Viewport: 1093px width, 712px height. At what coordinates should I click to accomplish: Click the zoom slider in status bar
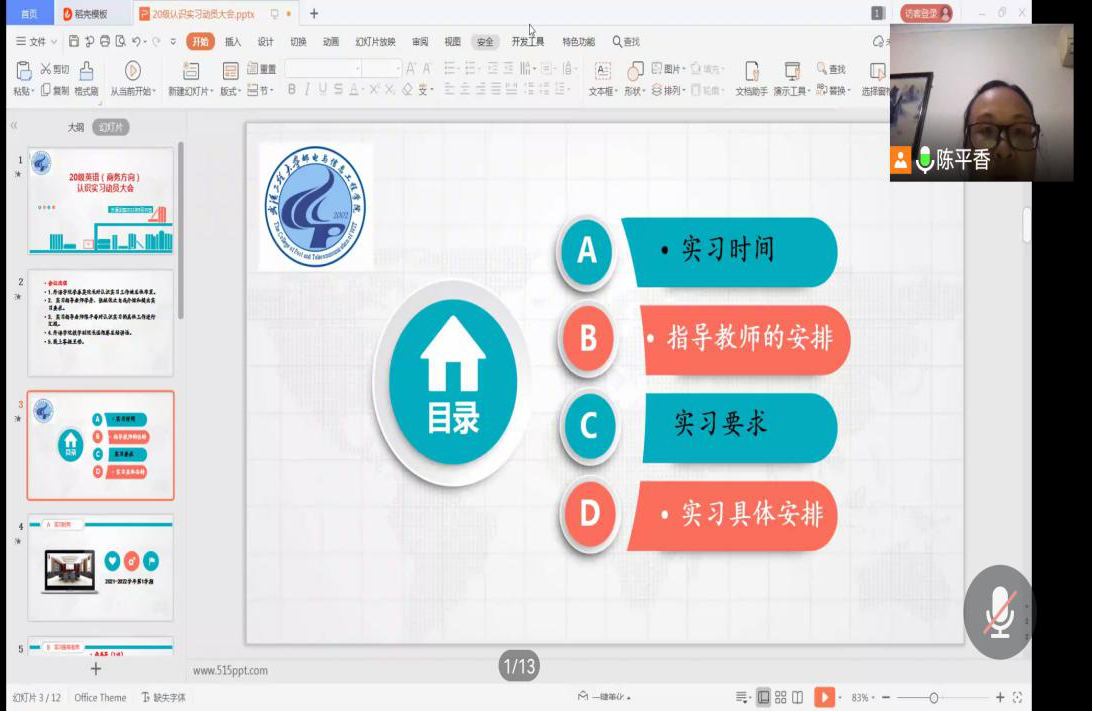tap(934, 697)
